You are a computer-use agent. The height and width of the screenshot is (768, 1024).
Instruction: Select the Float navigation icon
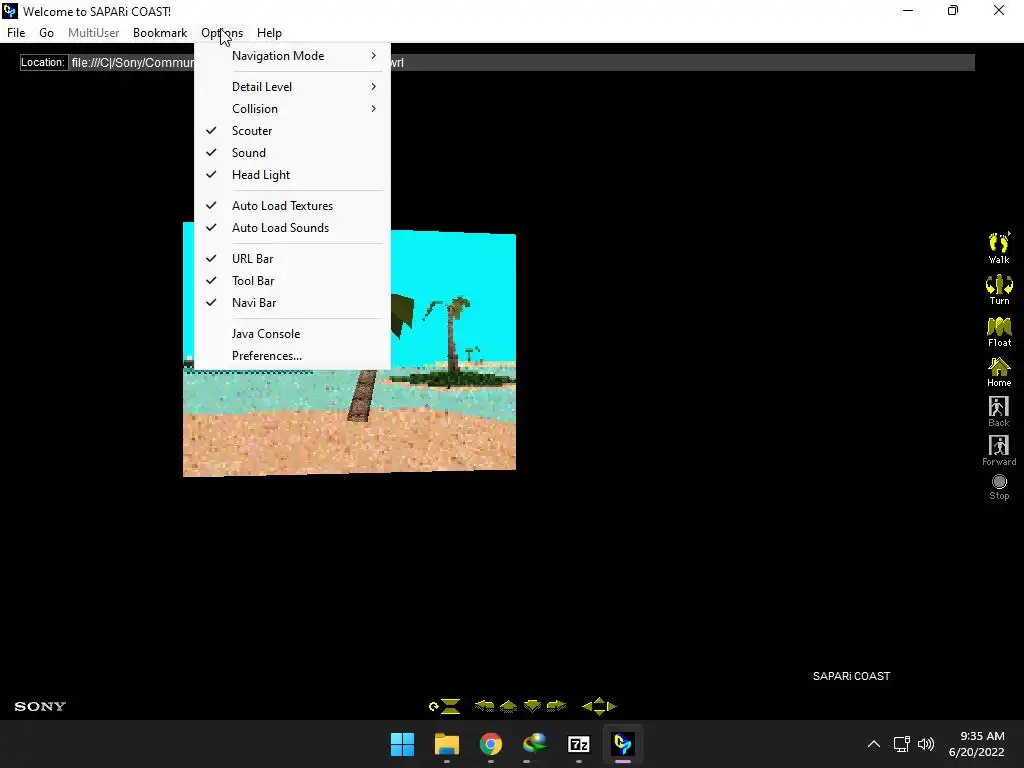999,332
